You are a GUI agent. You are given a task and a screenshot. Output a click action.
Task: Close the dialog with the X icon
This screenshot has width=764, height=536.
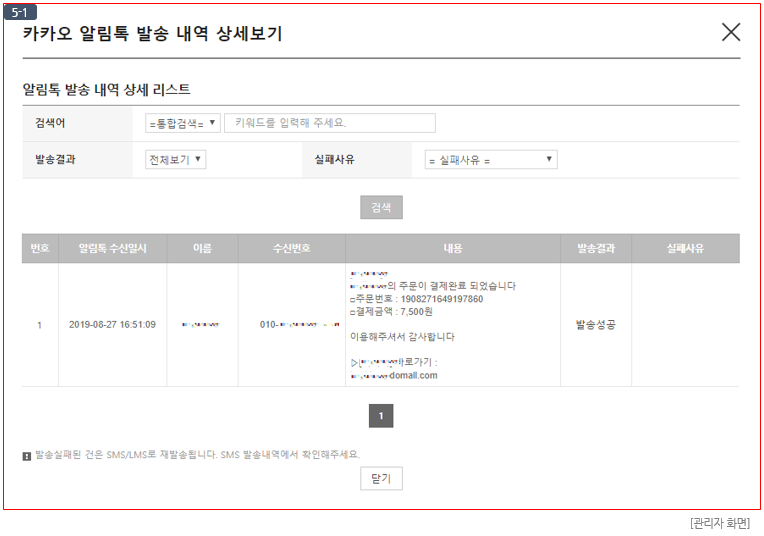point(731,32)
